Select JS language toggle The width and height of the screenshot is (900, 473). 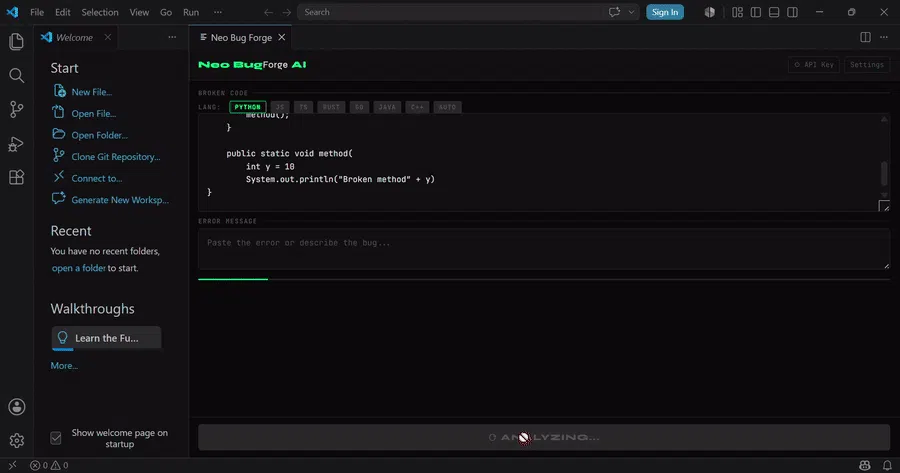pos(280,107)
